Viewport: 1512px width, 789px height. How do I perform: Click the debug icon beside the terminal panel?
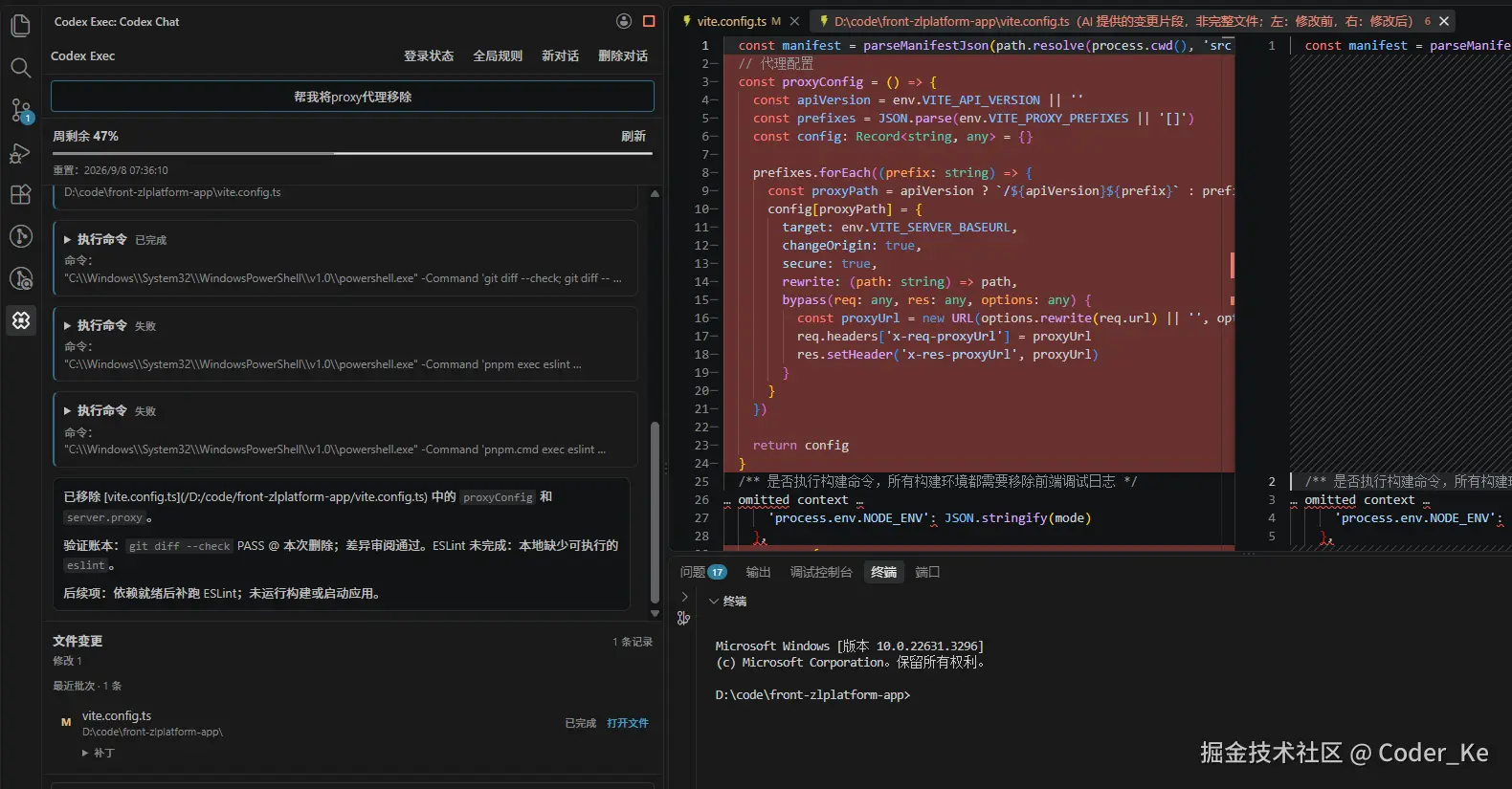[x=683, y=619]
